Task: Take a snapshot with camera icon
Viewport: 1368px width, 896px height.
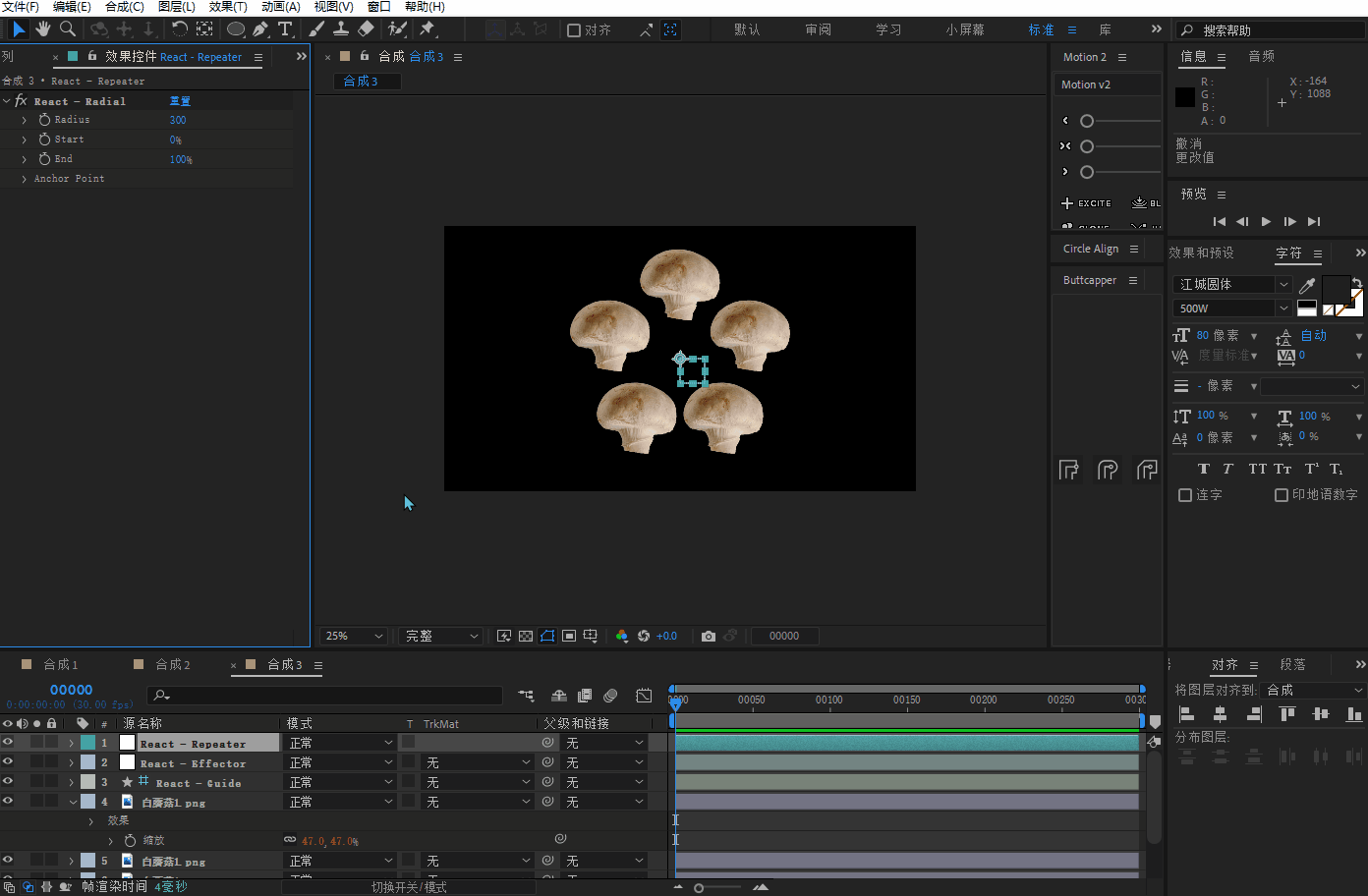Action: tap(709, 636)
